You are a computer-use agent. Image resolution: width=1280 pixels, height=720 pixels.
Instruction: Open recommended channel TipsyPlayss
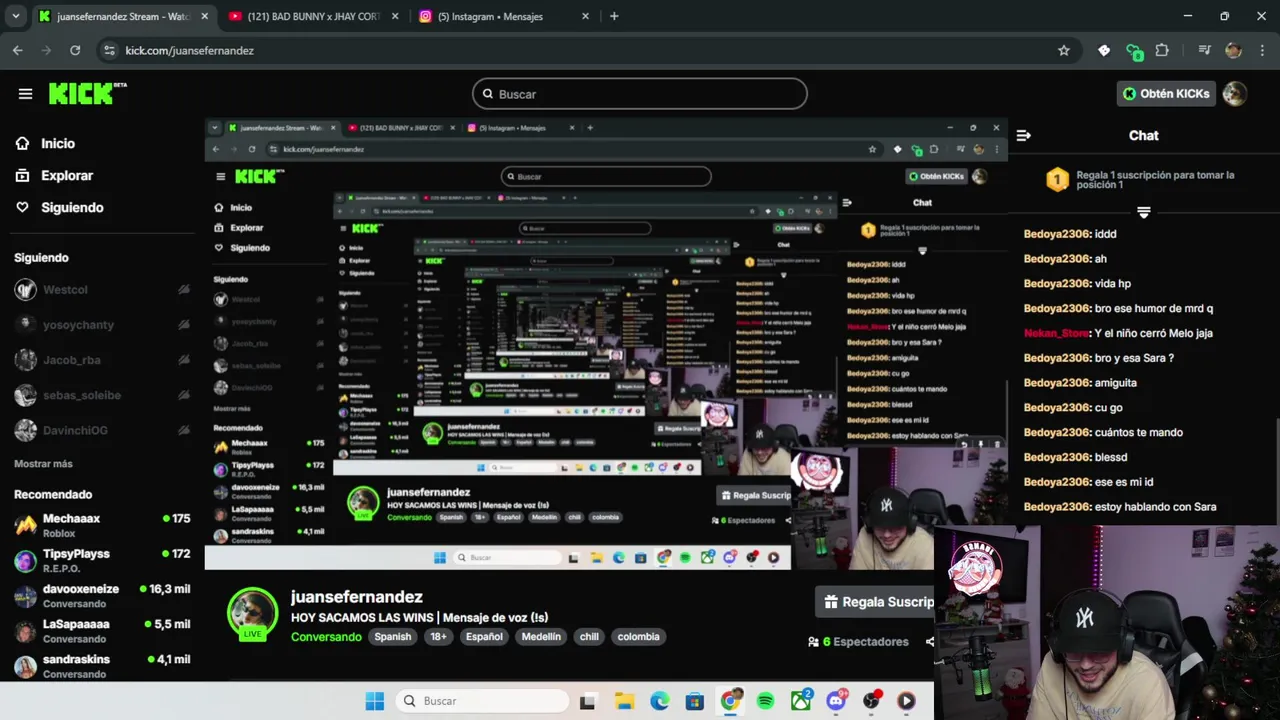102,560
